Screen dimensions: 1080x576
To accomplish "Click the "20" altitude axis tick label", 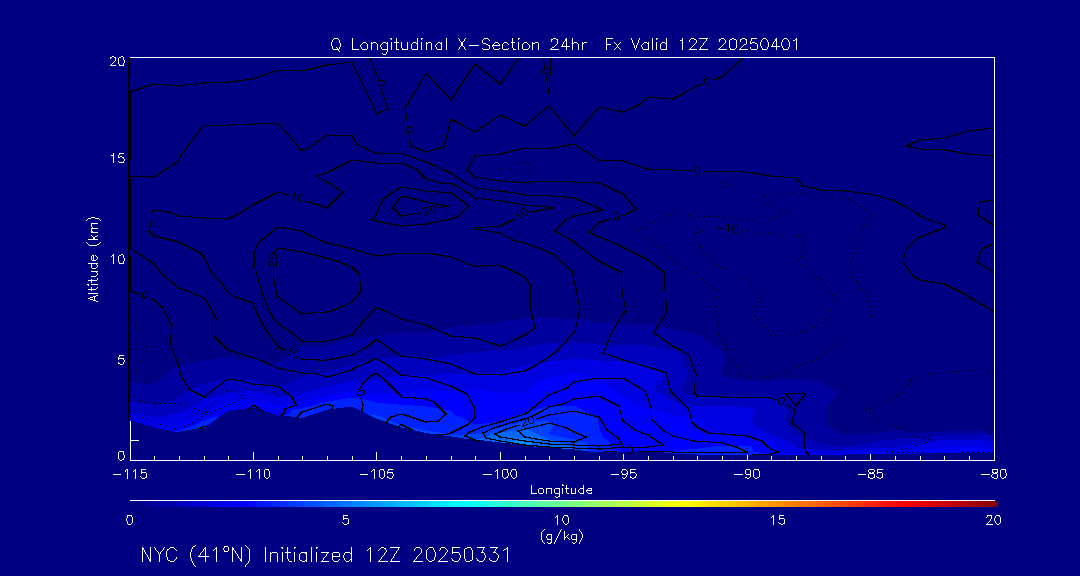I will [x=117, y=60].
